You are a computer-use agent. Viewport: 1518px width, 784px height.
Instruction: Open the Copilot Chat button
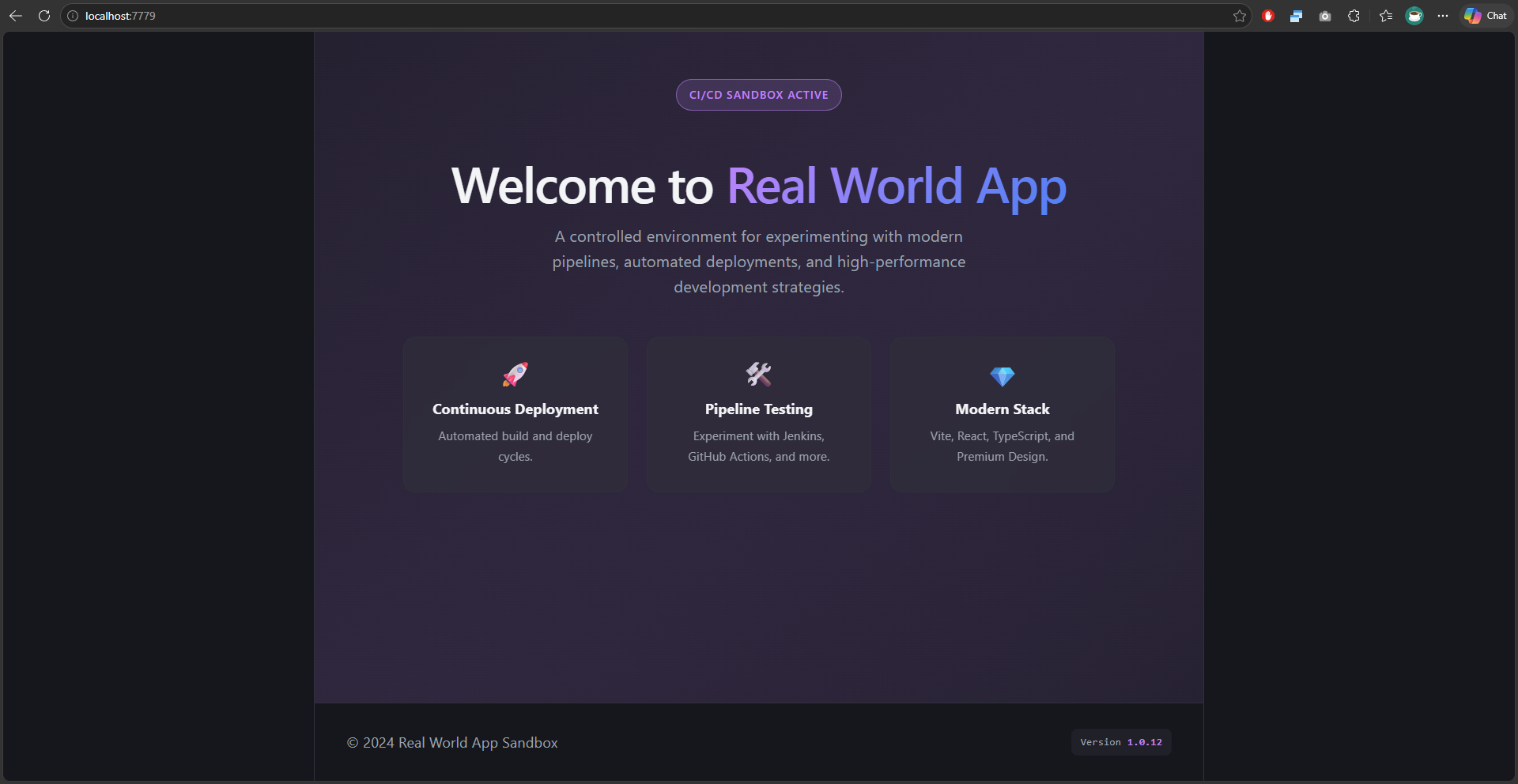point(1486,16)
